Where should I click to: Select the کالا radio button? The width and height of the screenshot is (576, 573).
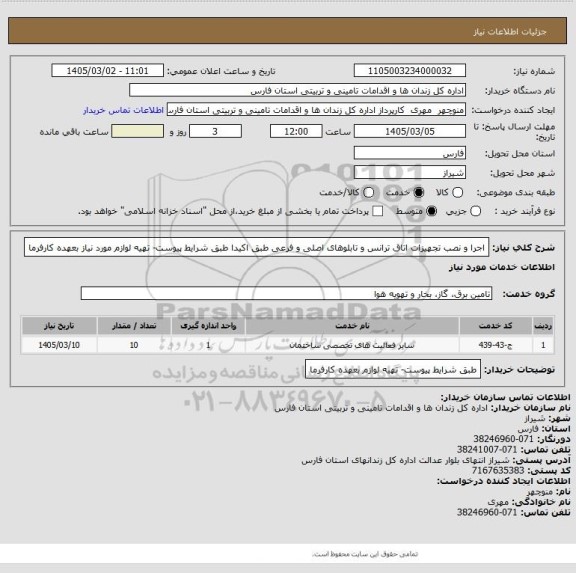457,192
